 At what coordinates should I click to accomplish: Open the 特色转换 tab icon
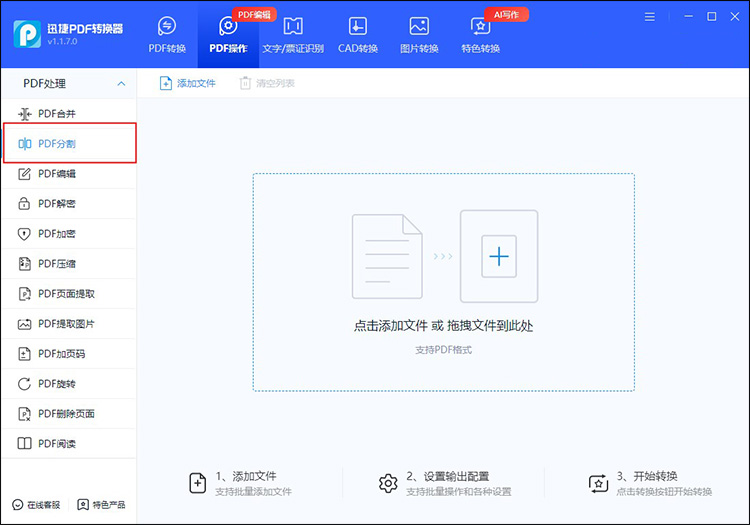pyautogui.click(x=480, y=26)
